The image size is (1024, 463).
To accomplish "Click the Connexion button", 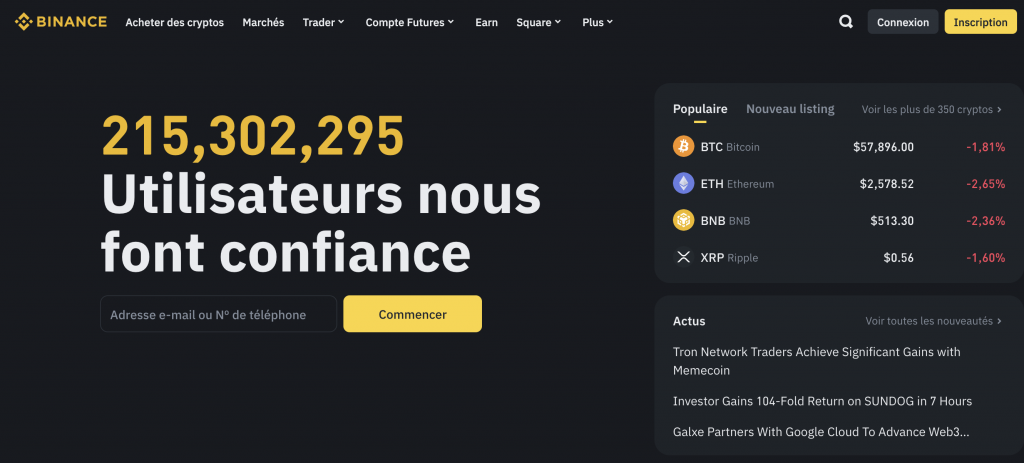I will pyautogui.click(x=903, y=22).
